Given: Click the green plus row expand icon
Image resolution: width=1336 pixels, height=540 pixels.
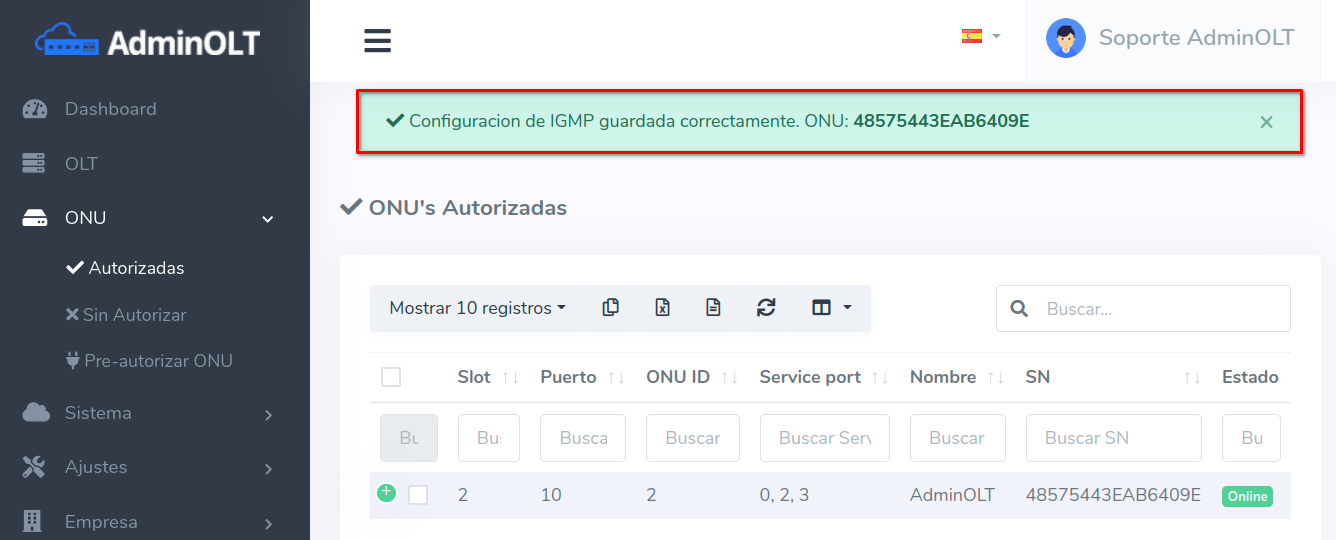Looking at the screenshot, I should (386, 493).
